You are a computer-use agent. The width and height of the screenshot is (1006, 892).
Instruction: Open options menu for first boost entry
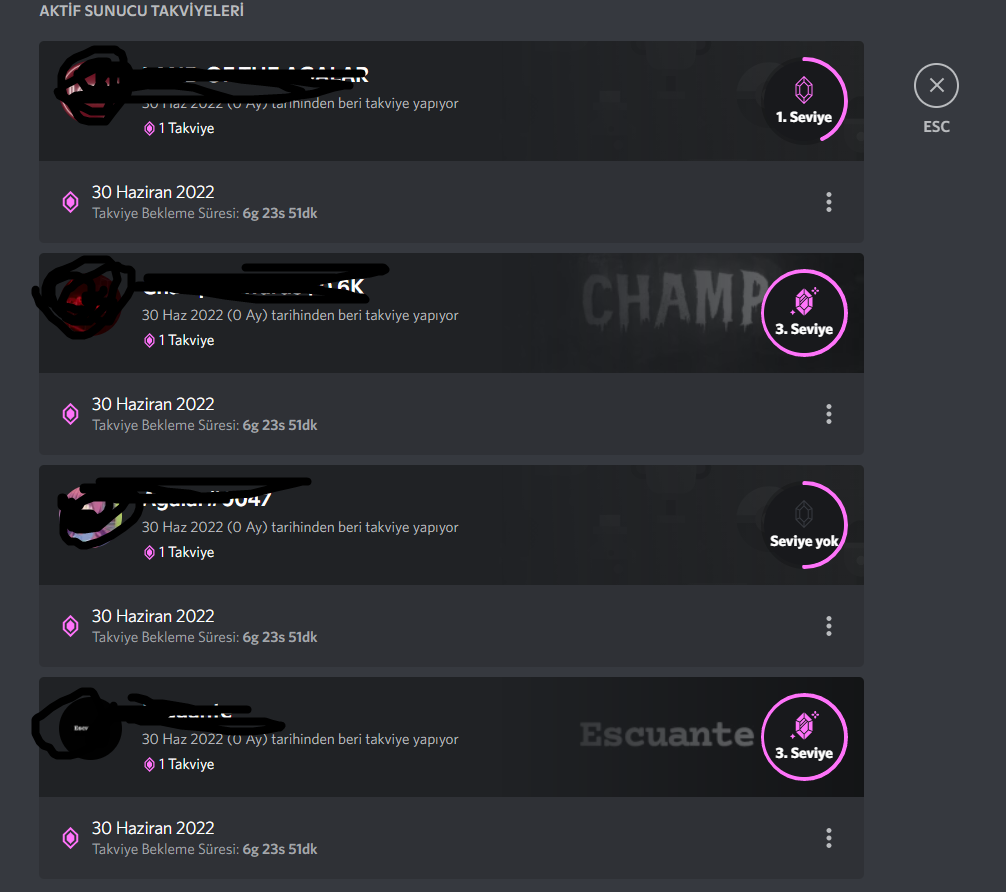828,202
